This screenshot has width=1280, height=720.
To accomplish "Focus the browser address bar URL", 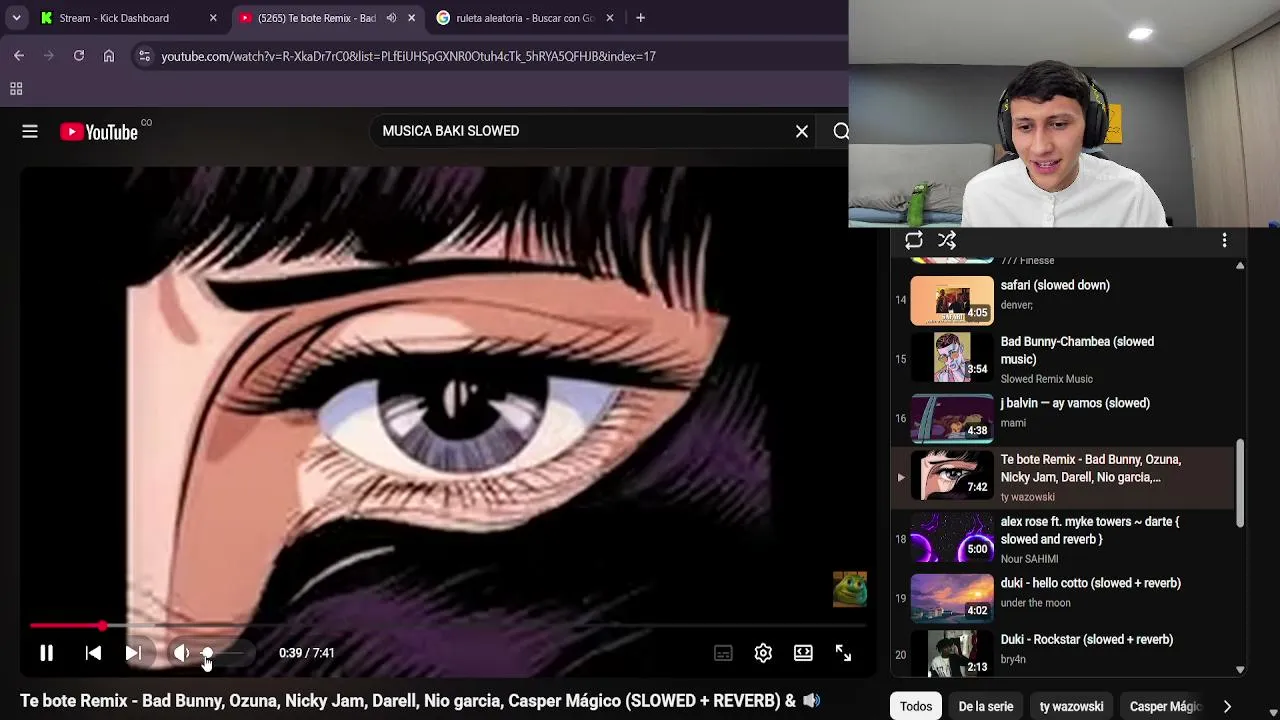I will (x=409, y=56).
